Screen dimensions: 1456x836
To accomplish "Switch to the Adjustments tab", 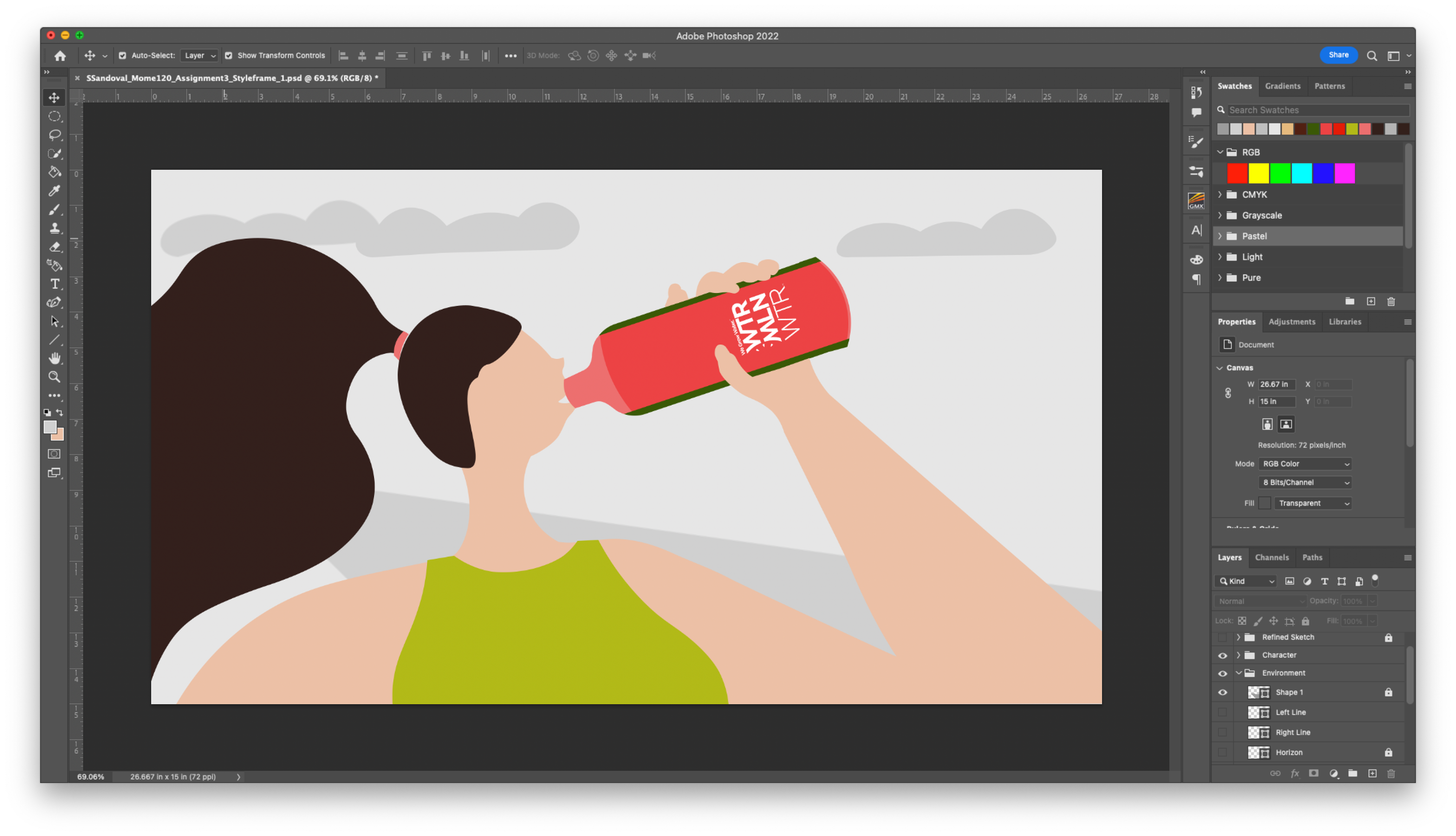I will click(x=1291, y=322).
